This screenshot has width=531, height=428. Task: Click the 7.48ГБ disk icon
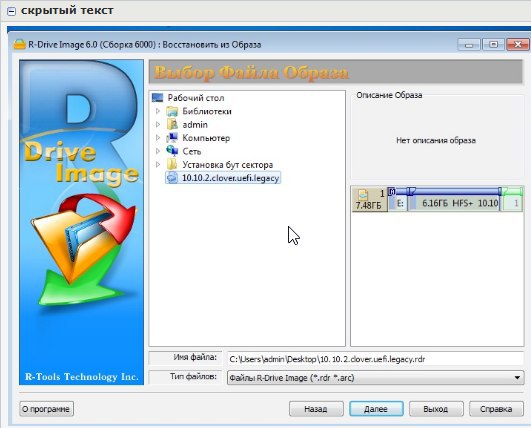[363, 194]
